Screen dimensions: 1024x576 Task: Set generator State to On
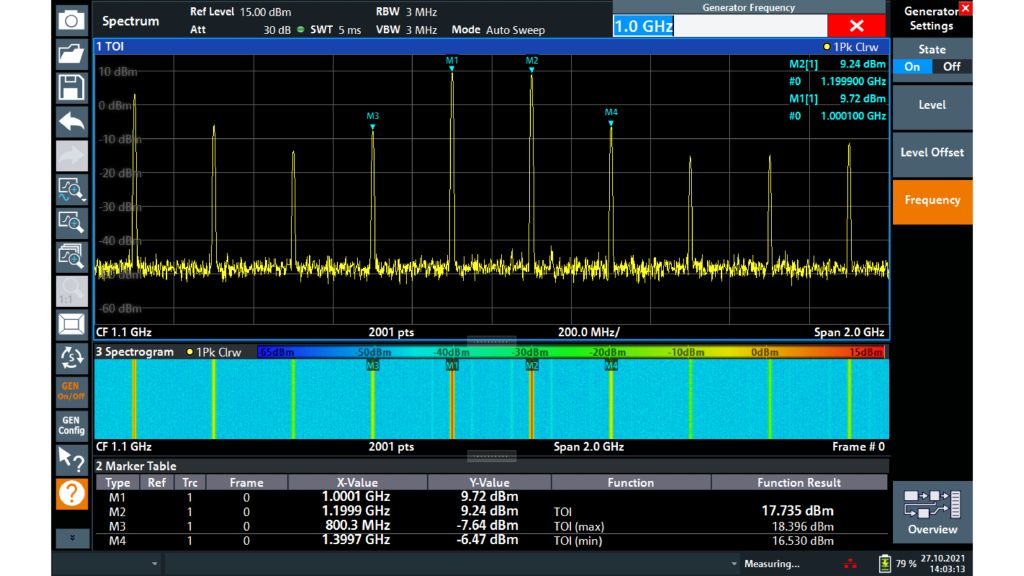[x=913, y=67]
